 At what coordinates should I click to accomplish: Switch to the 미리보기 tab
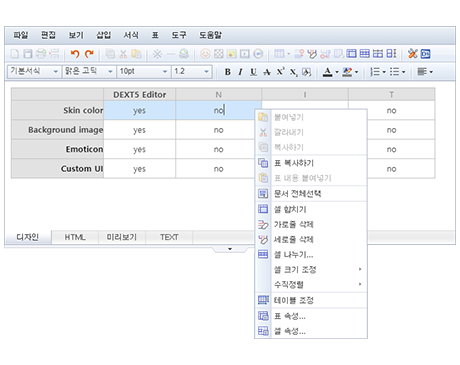(122, 237)
